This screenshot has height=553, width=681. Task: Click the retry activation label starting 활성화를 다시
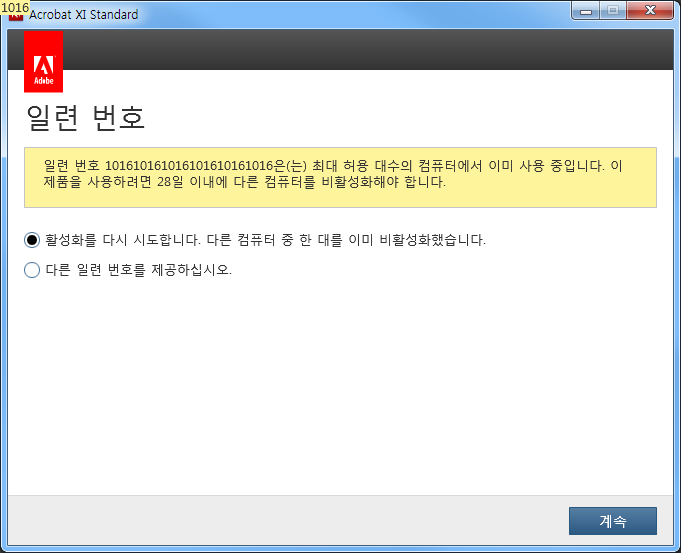click(265, 240)
